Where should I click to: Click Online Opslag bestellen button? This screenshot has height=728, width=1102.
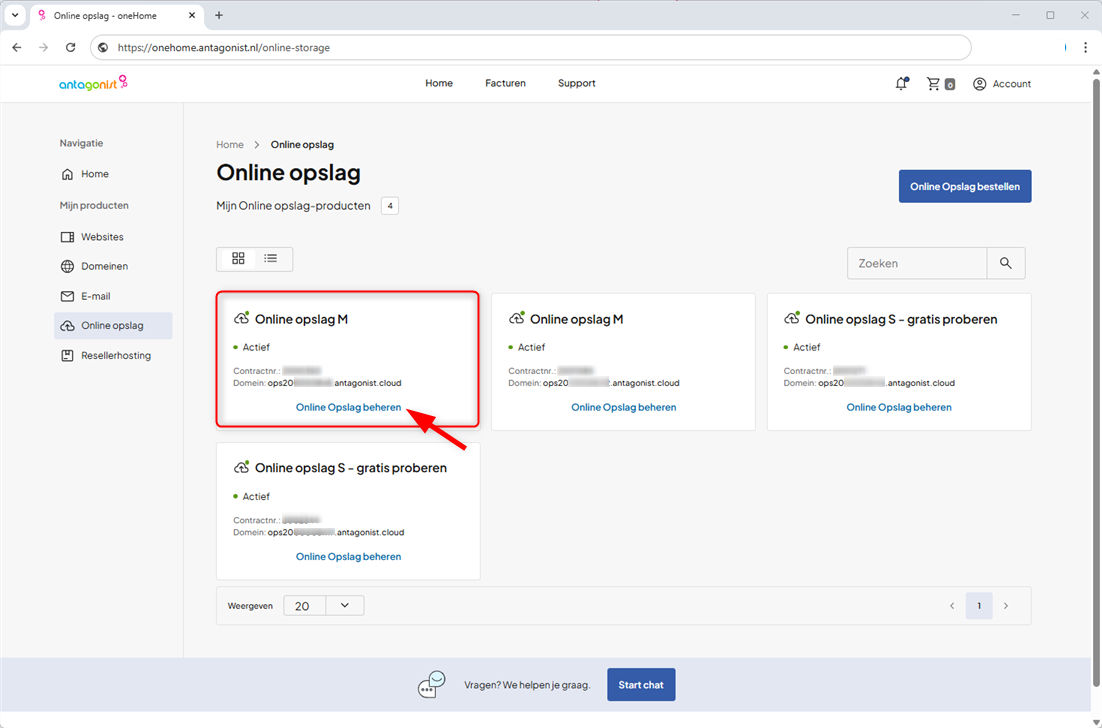[x=965, y=186]
